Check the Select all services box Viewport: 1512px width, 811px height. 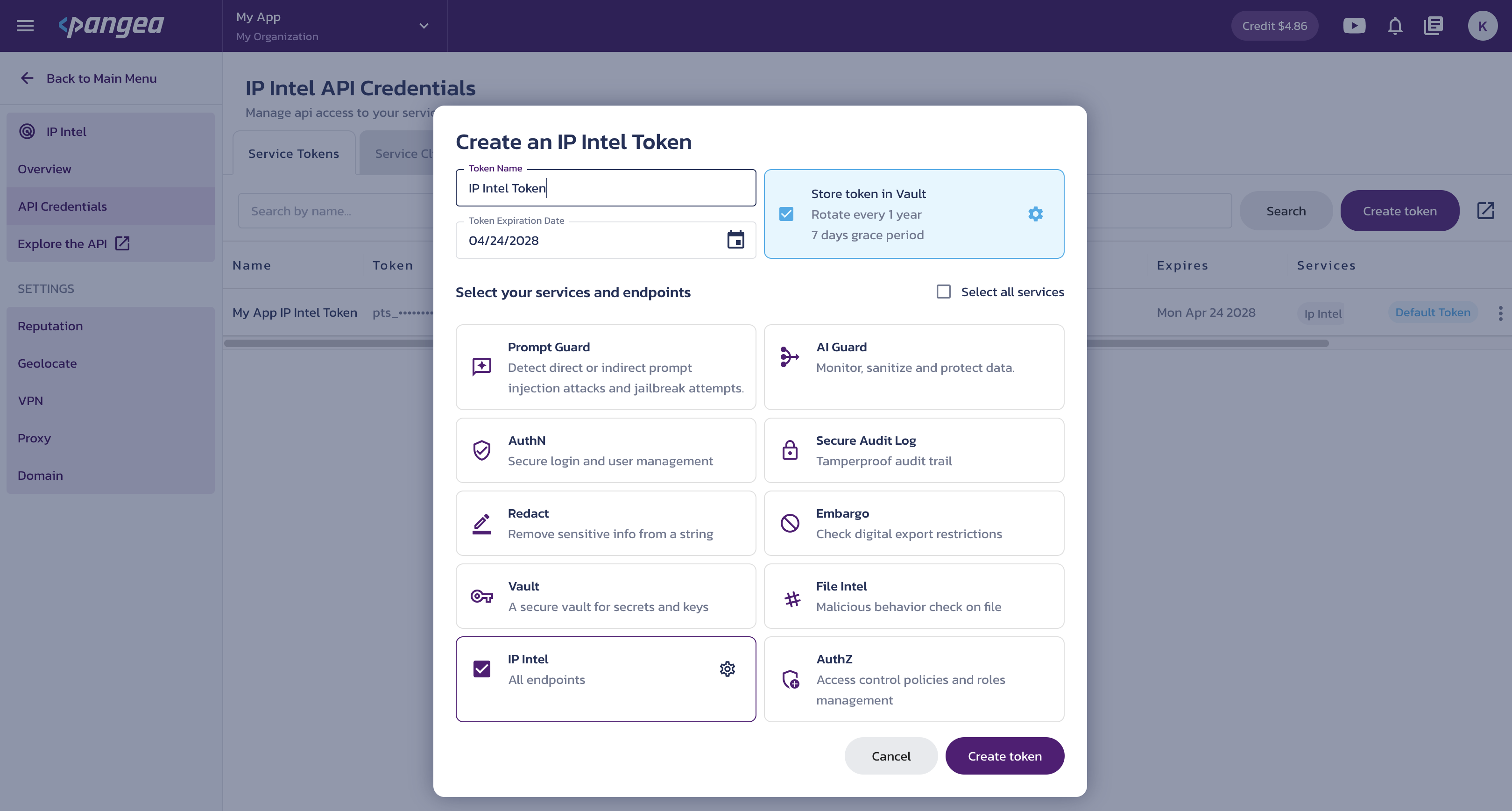coord(943,292)
